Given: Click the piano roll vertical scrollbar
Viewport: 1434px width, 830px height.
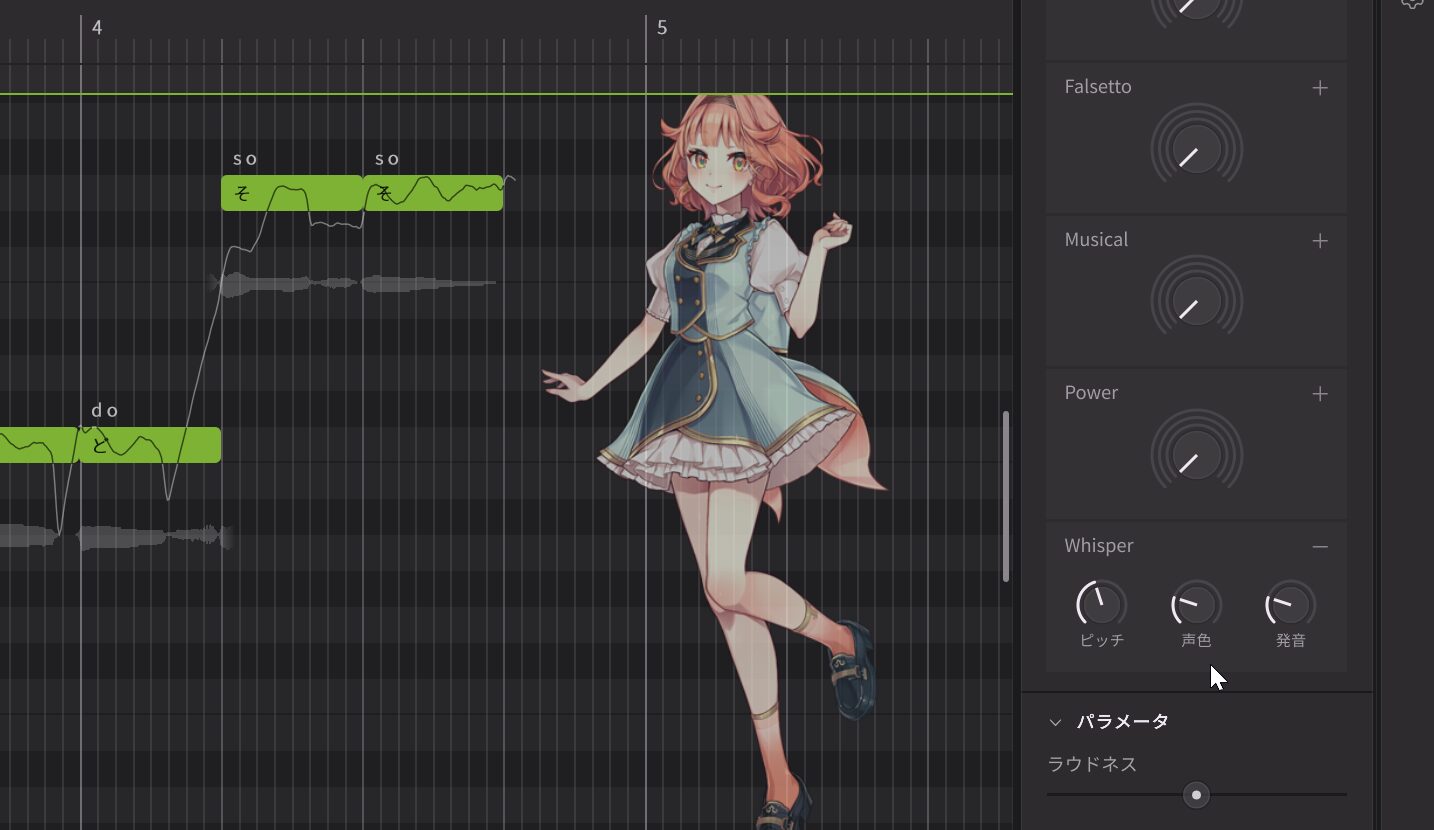Looking at the screenshot, I should [x=1006, y=497].
